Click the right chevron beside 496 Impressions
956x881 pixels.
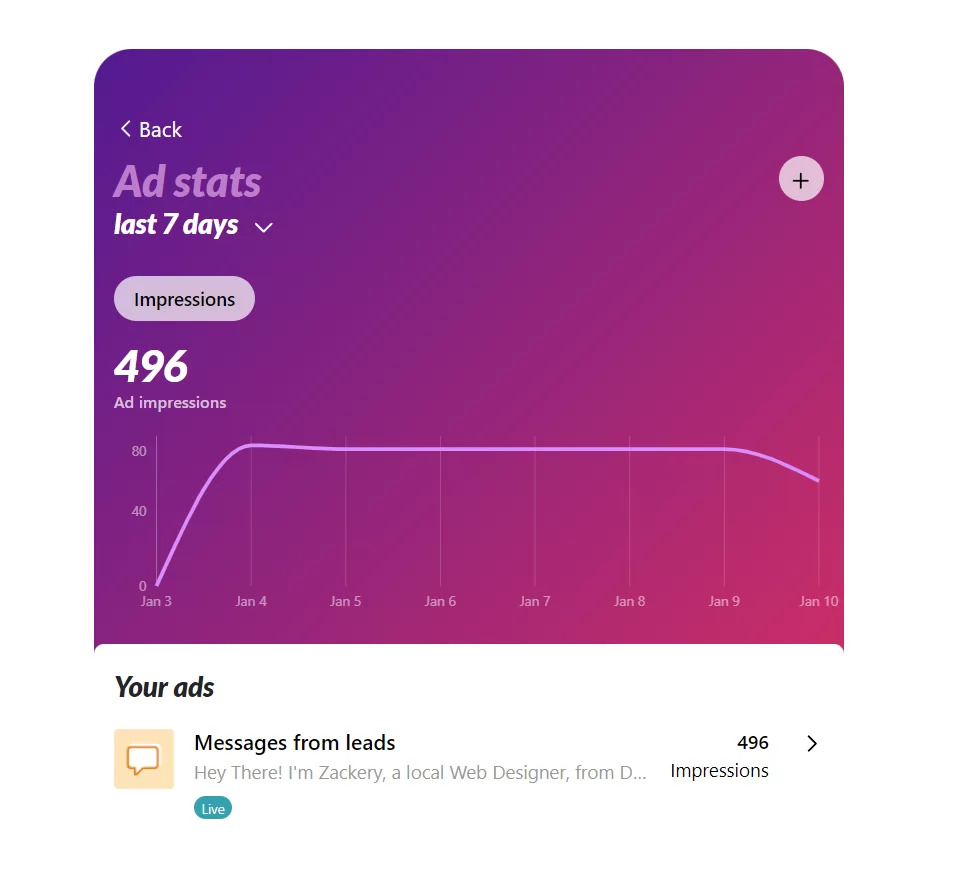pyautogui.click(x=812, y=743)
